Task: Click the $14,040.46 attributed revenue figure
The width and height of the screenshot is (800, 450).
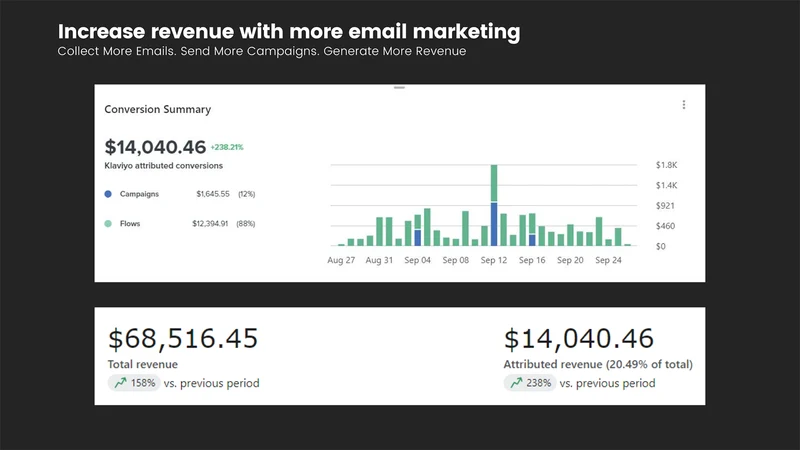Action: pos(579,339)
